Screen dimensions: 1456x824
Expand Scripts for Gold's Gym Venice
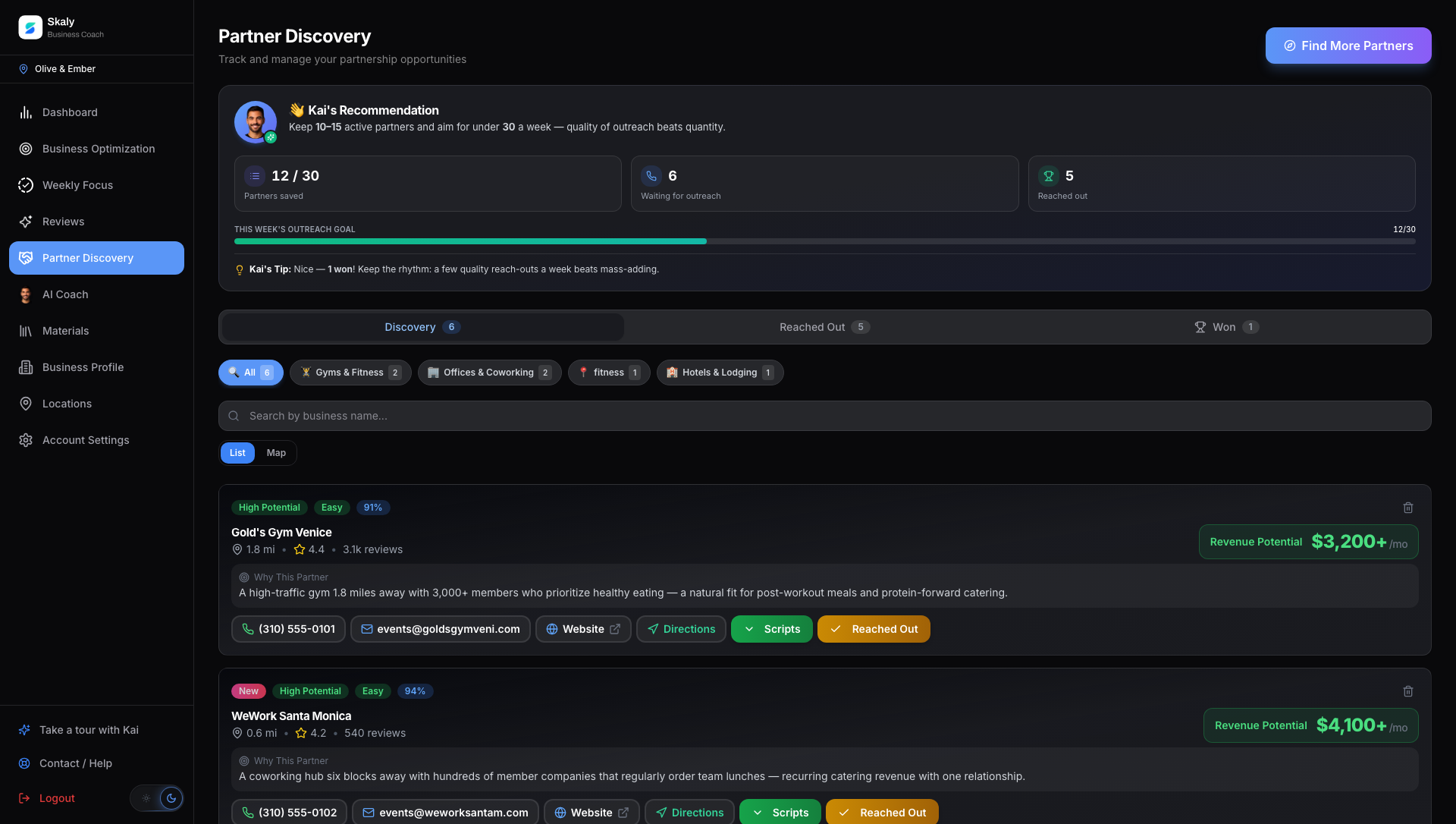771,629
